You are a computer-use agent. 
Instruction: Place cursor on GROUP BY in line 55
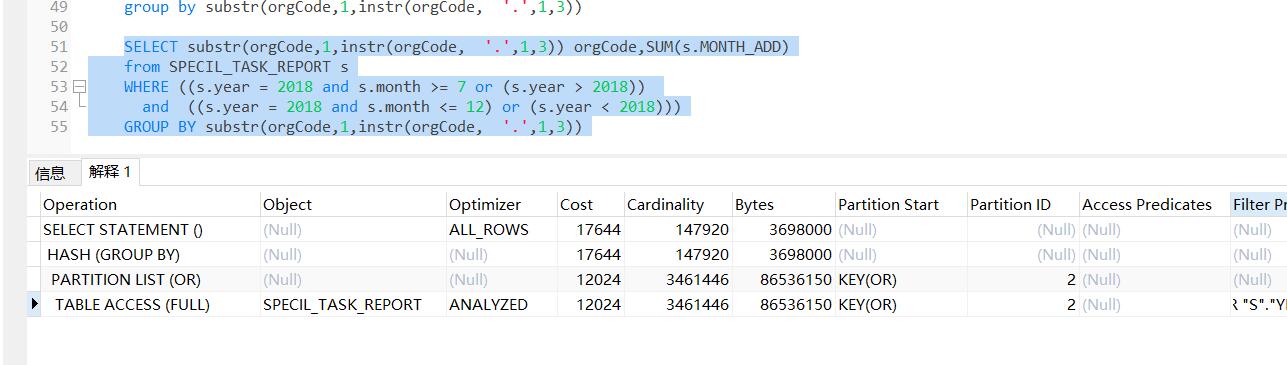[x=160, y=127]
